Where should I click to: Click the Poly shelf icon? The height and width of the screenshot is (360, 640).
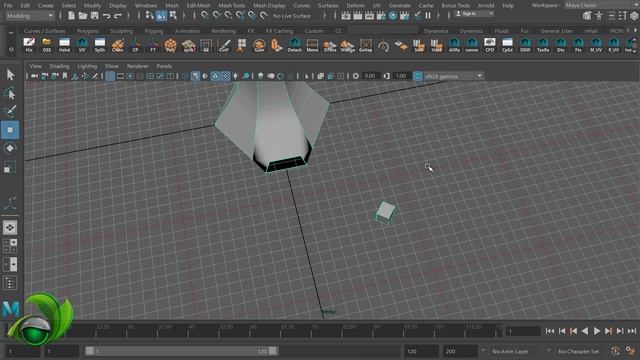(x=171, y=45)
